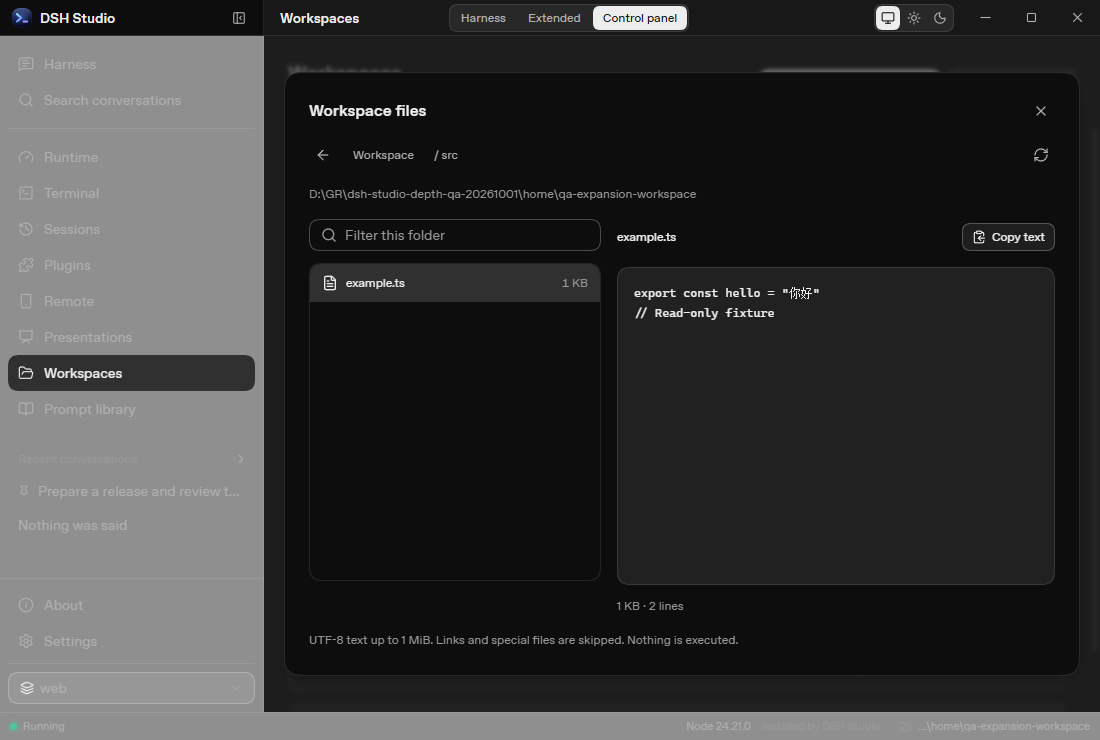Minimize the DSH Studio window

click(x=986, y=18)
